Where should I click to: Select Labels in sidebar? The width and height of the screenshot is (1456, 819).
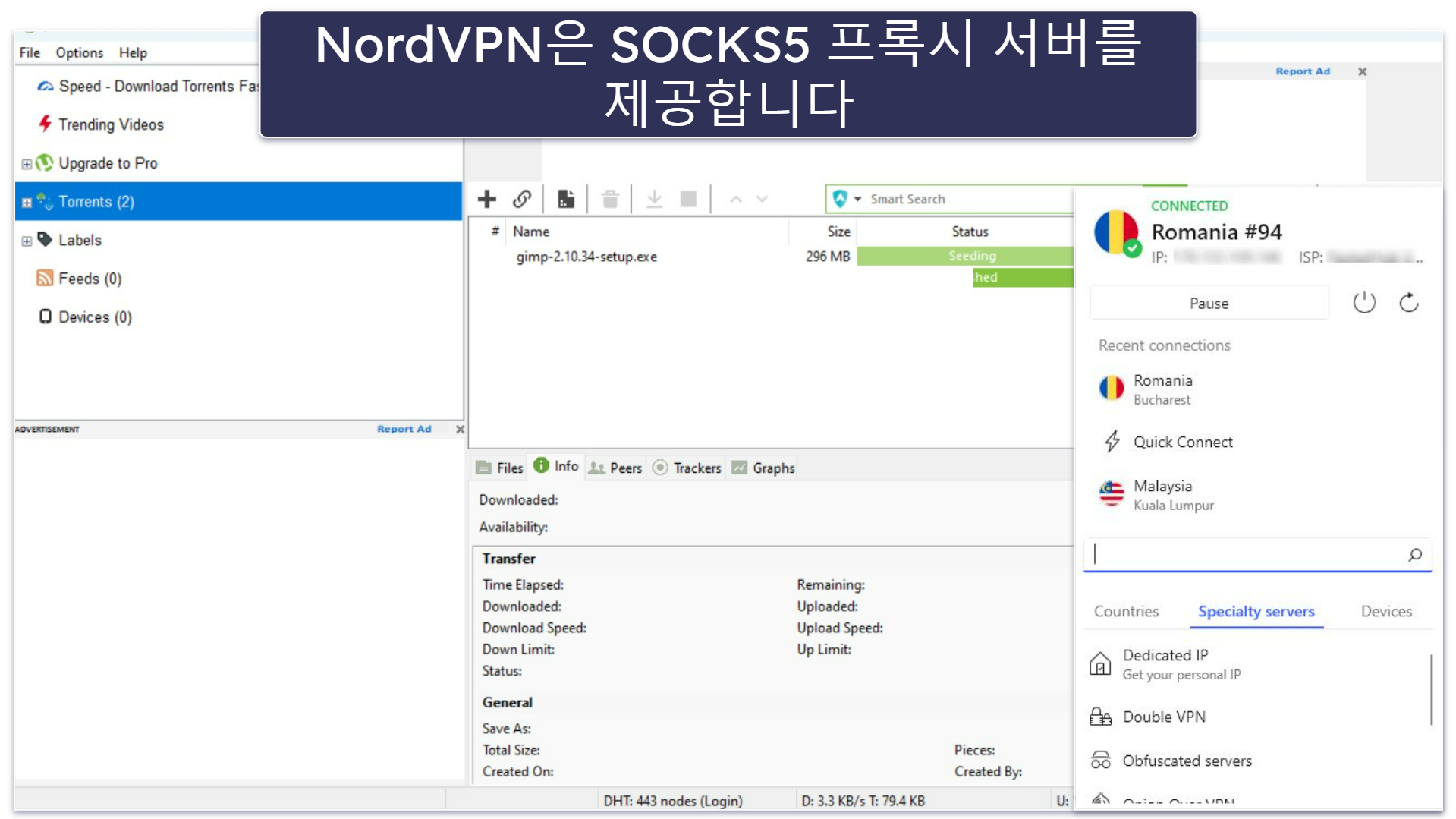(x=80, y=240)
